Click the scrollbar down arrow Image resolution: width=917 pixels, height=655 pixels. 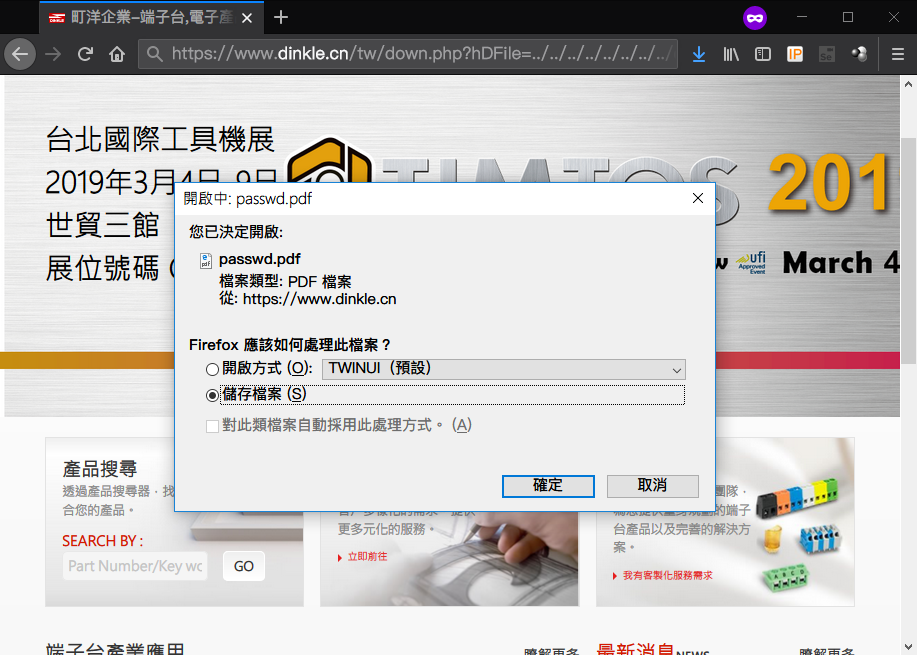click(x=908, y=646)
